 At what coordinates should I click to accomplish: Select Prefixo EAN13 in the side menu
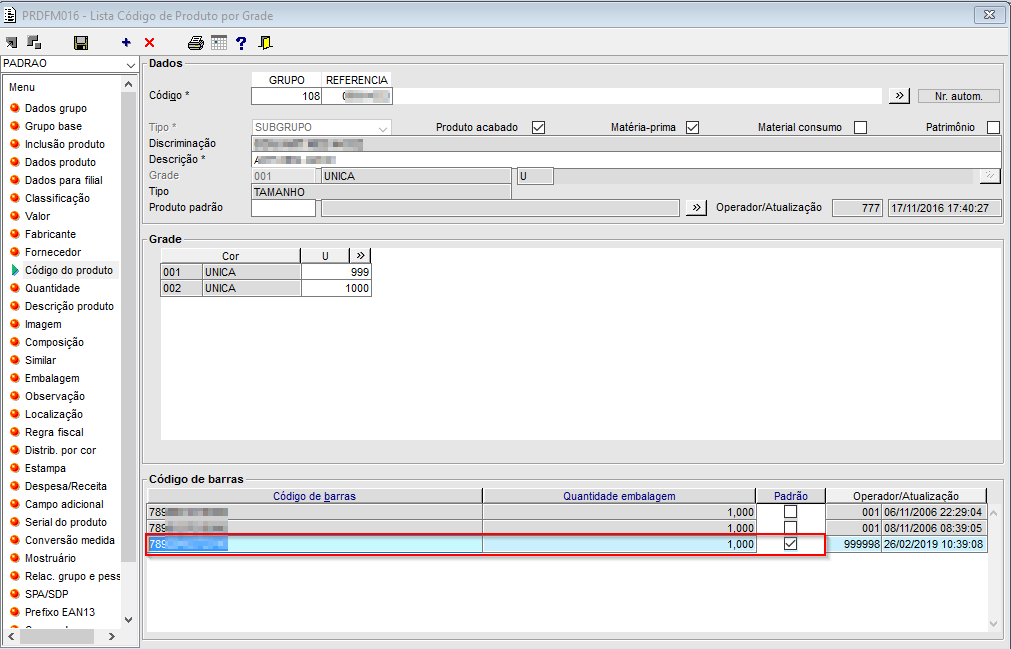[x=60, y=613]
